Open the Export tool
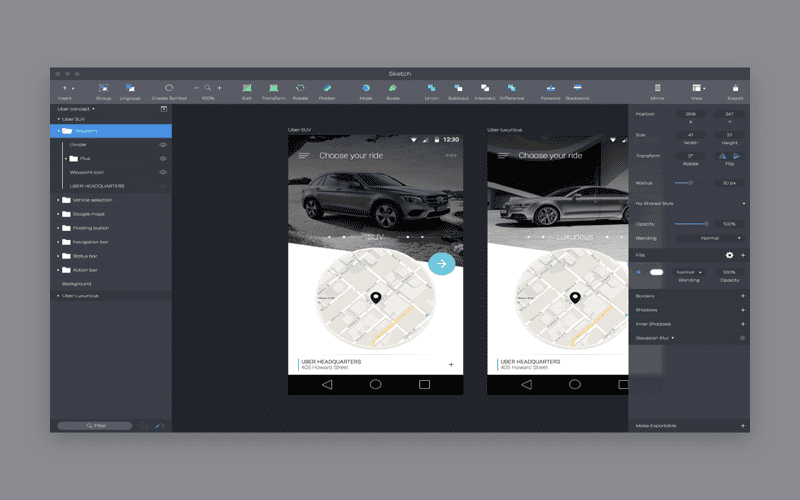Viewport: 800px width, 500px height. (735, 90)
